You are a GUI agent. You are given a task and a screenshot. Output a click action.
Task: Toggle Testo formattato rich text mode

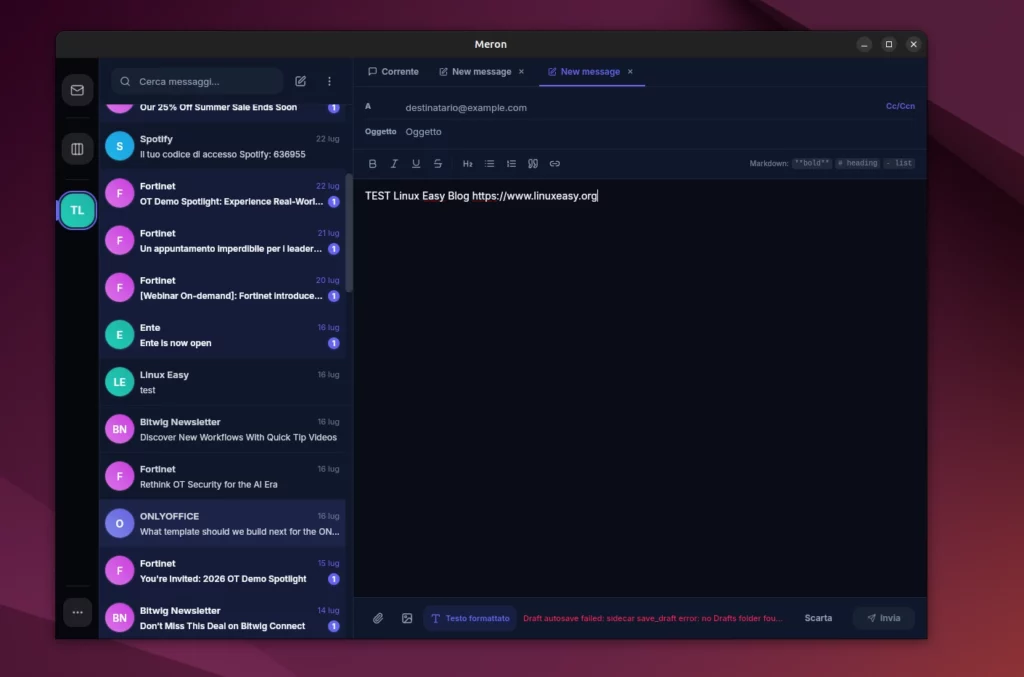470,618
